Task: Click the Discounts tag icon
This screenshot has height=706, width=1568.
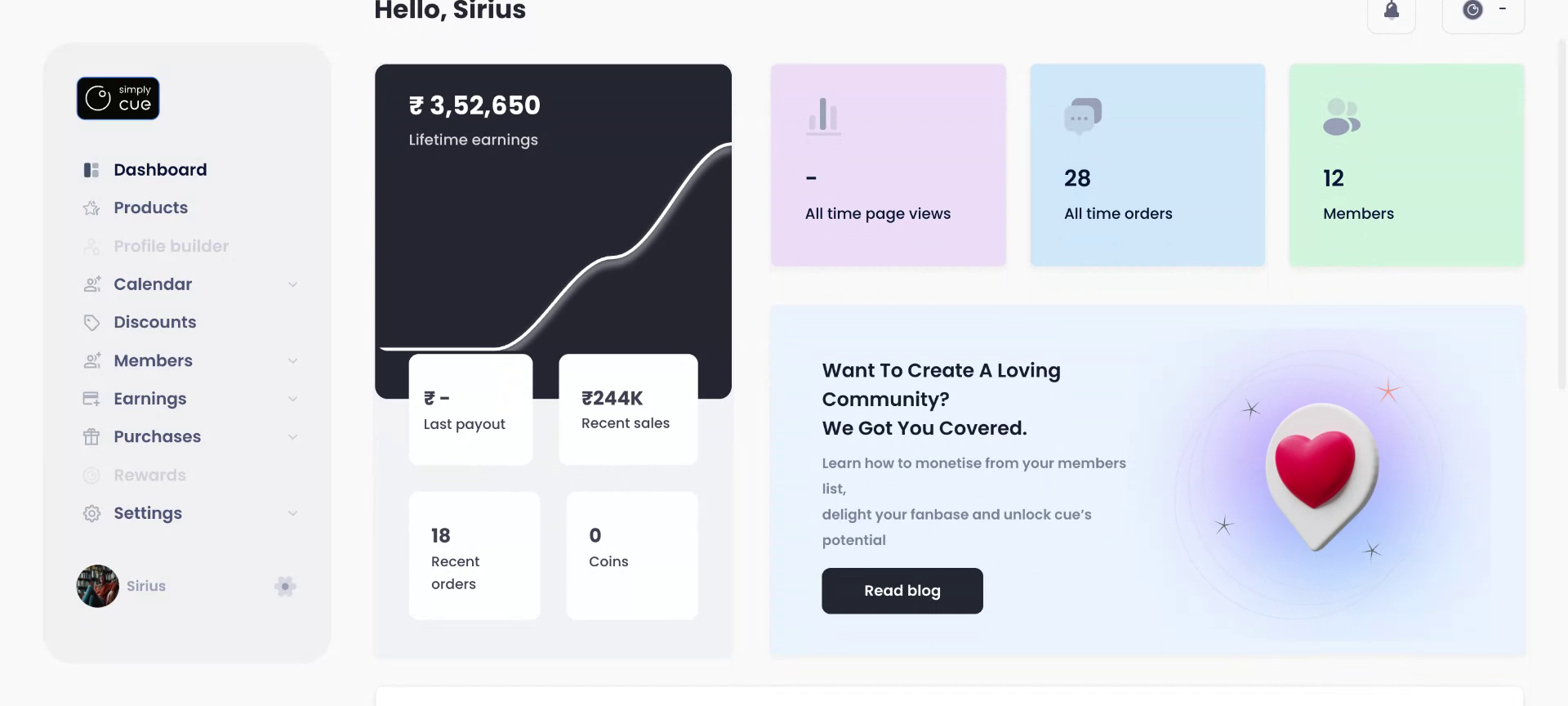Action: (91, 323)
